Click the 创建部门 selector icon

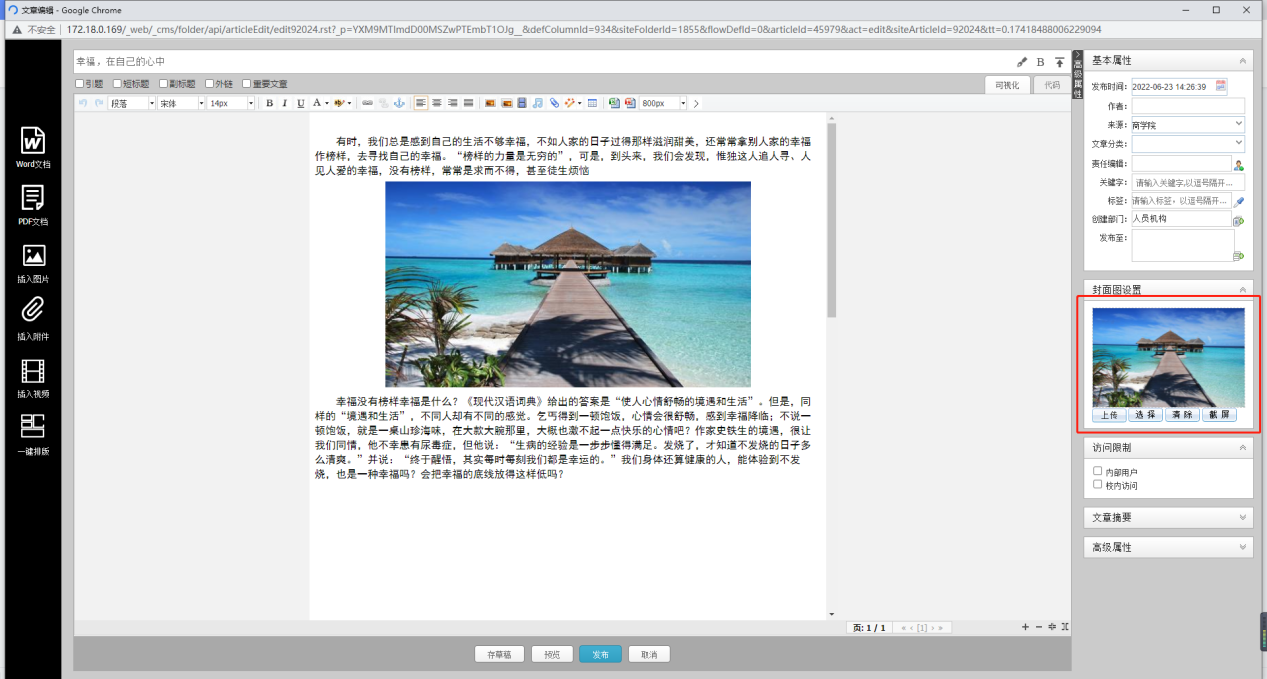[1239, 220]
